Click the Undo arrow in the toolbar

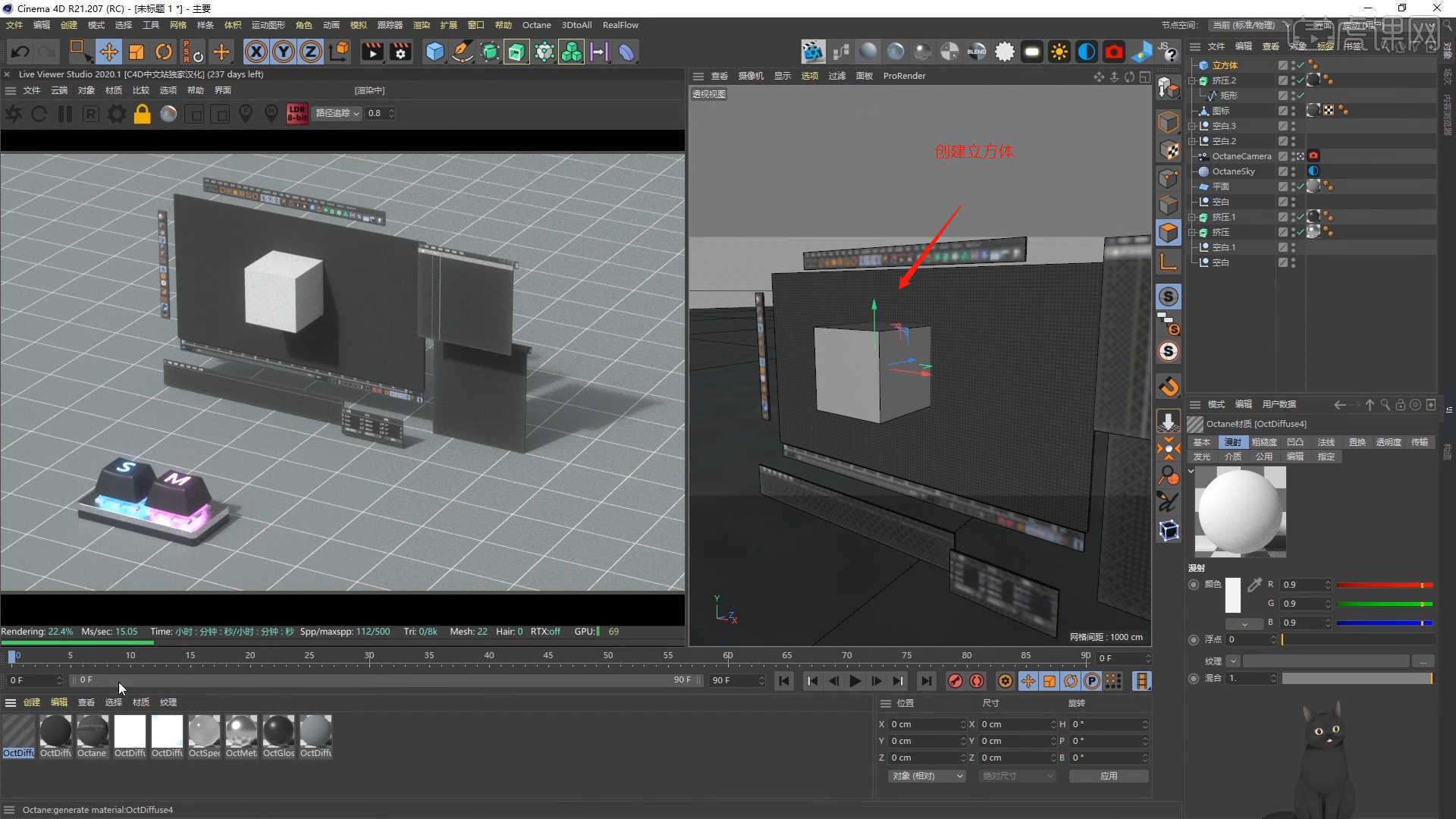coord(20,52)
